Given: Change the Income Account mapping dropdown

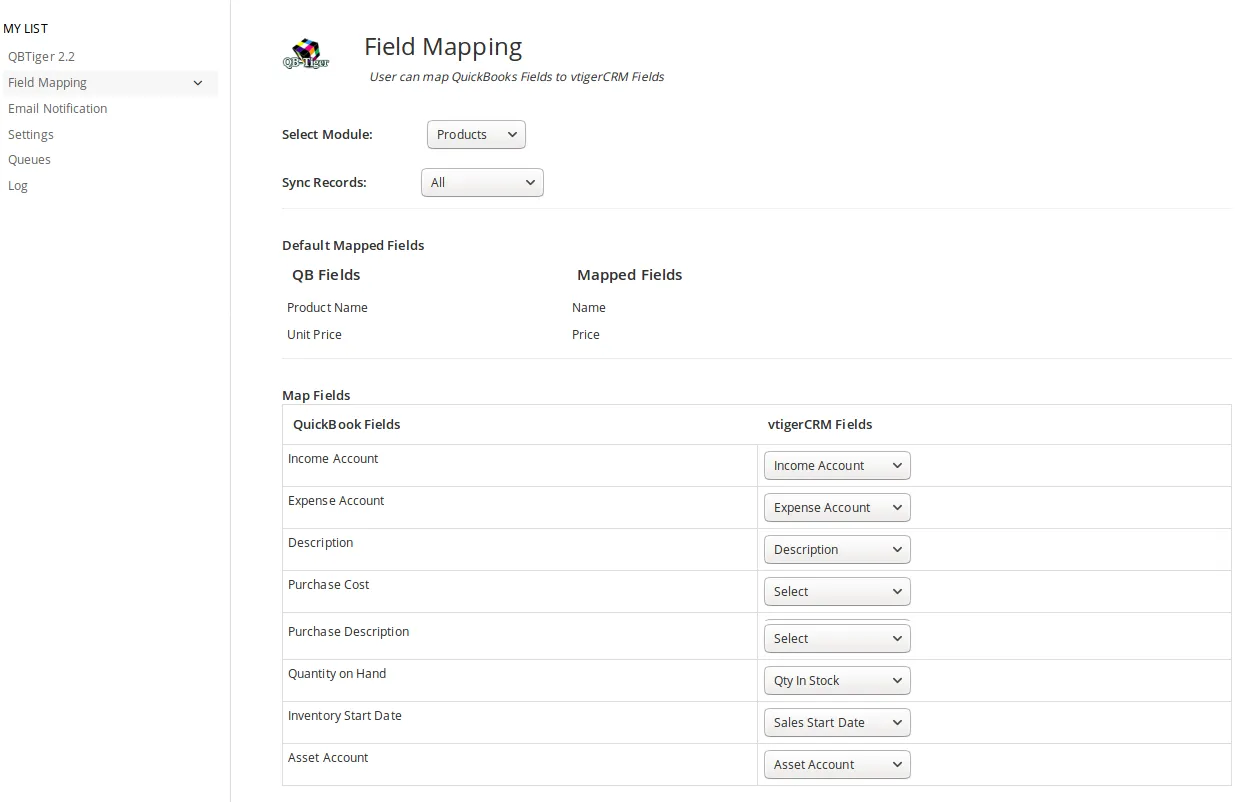Looking at the screenshot, I should point(836,466).
